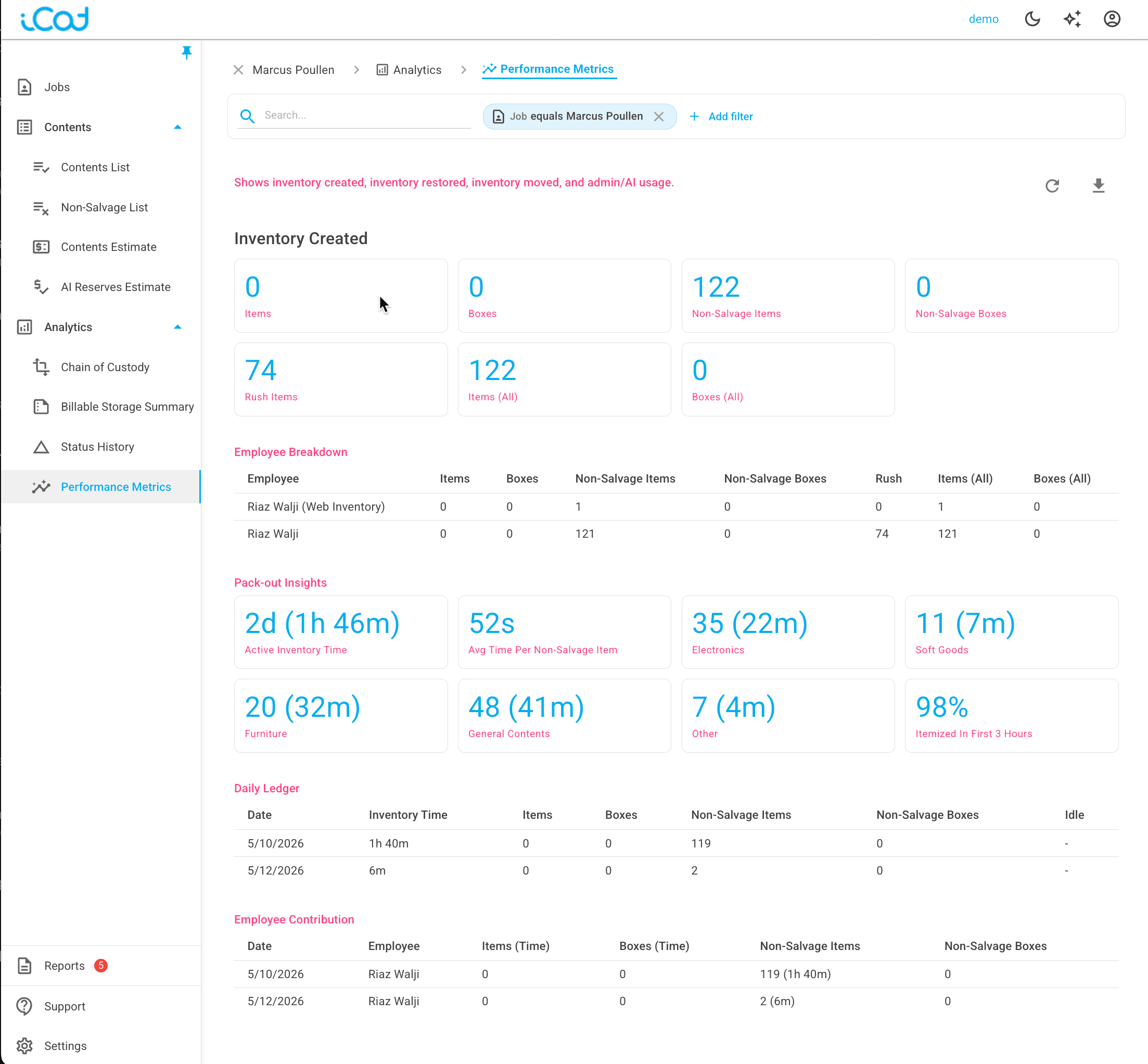
Task: Open Billable Storage Summary
Action: (127, 407)
